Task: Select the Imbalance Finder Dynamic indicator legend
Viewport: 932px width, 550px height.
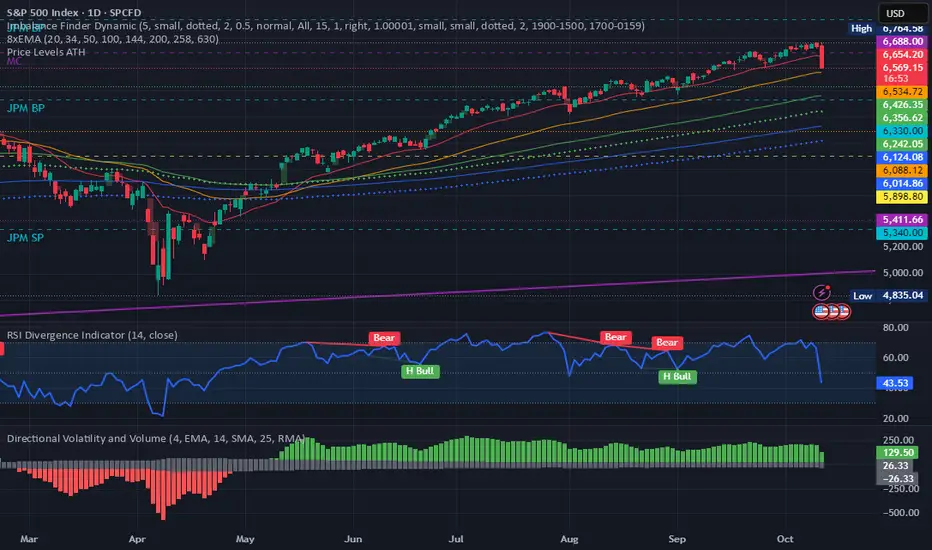Action: 326,26
